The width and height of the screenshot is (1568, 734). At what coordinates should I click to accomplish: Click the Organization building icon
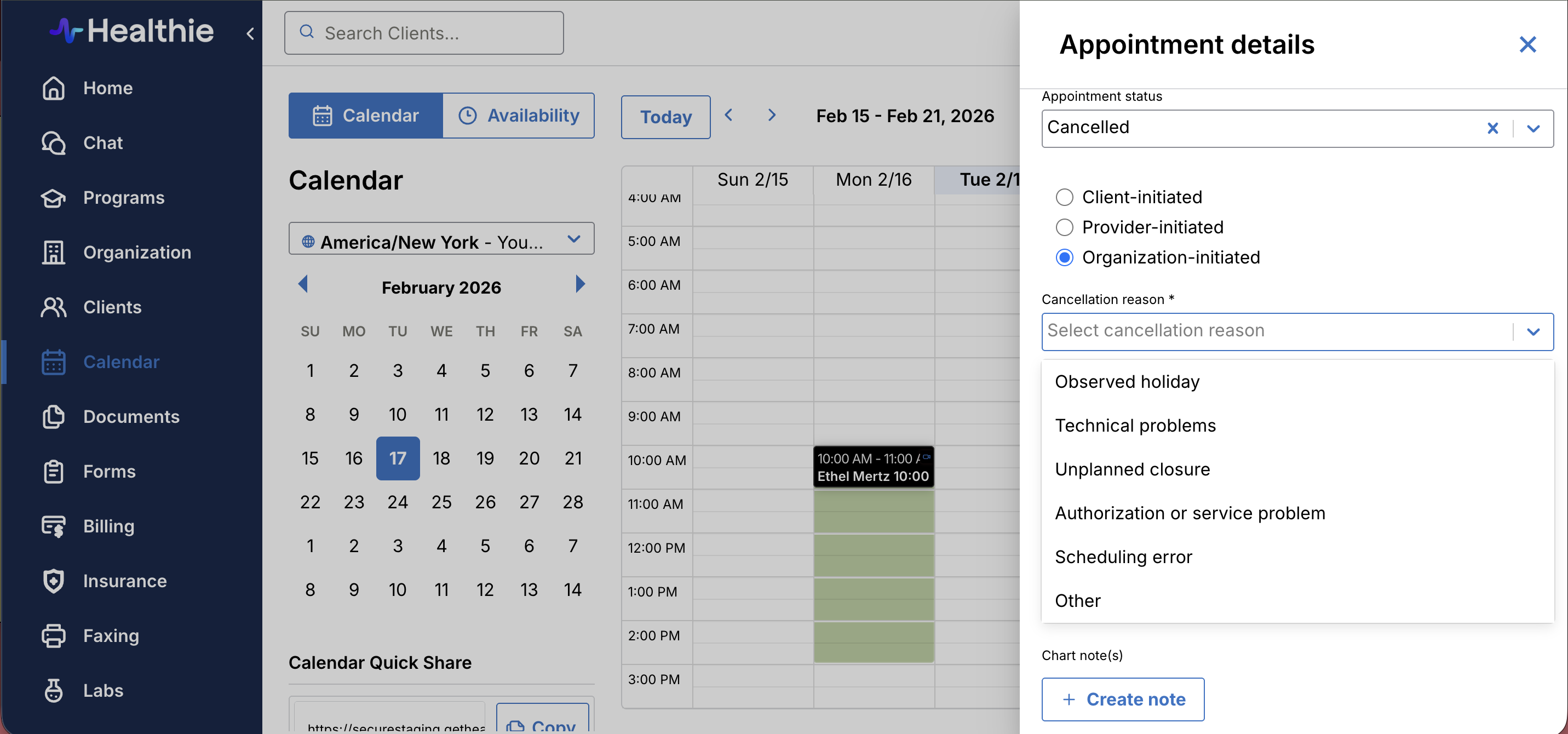[x=54, y=252]
